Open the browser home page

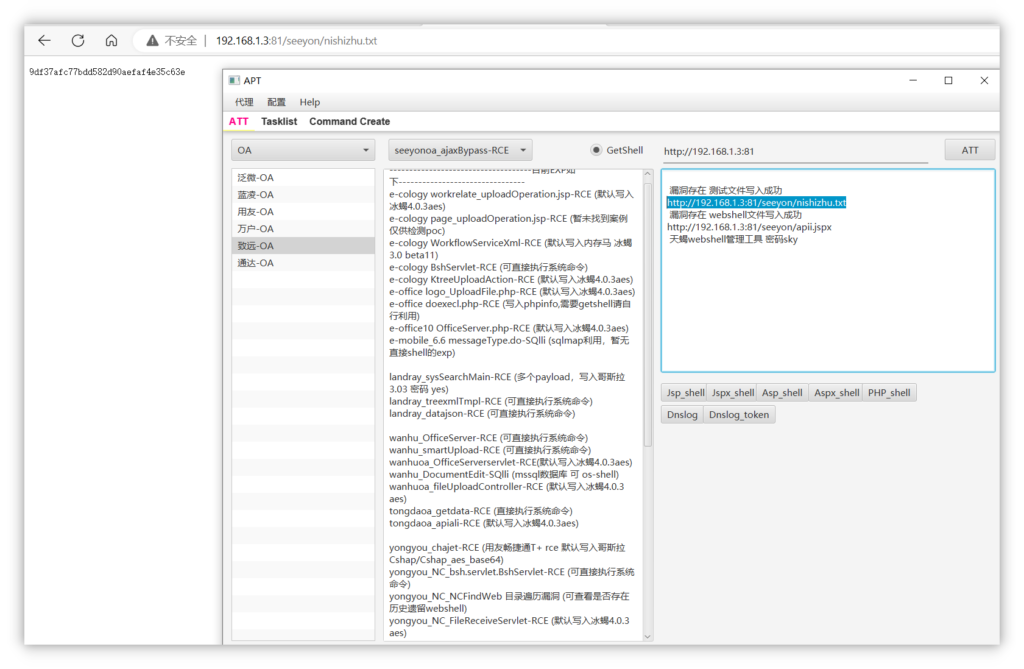pyautogui.click(x=112, y=41)
